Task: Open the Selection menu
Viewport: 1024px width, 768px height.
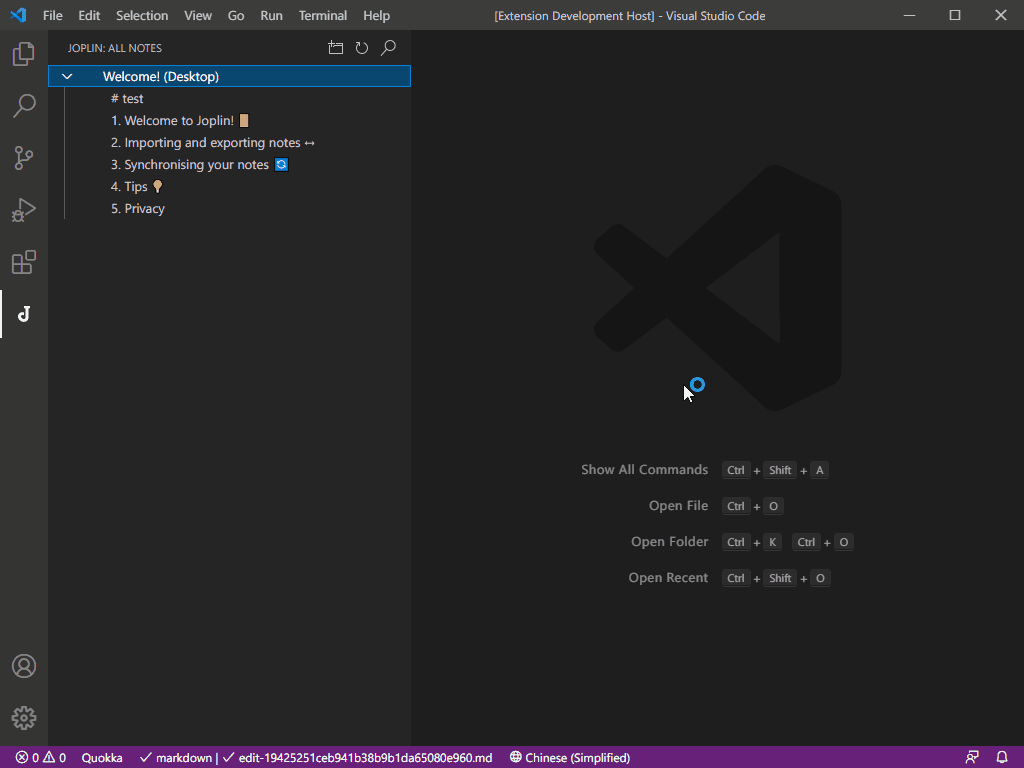Action: 142,16
